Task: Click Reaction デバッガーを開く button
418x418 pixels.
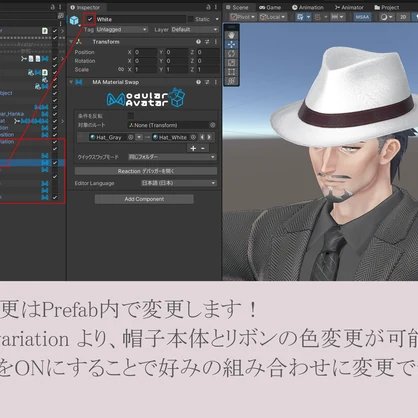Action: click(146, 171)
